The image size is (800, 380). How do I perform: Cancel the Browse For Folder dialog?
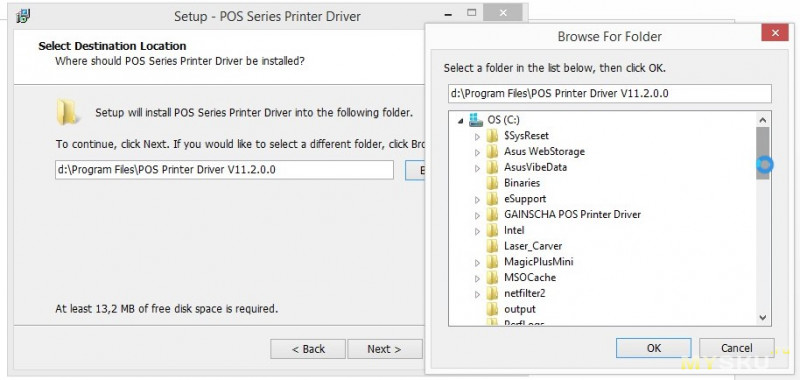(736, 348)
